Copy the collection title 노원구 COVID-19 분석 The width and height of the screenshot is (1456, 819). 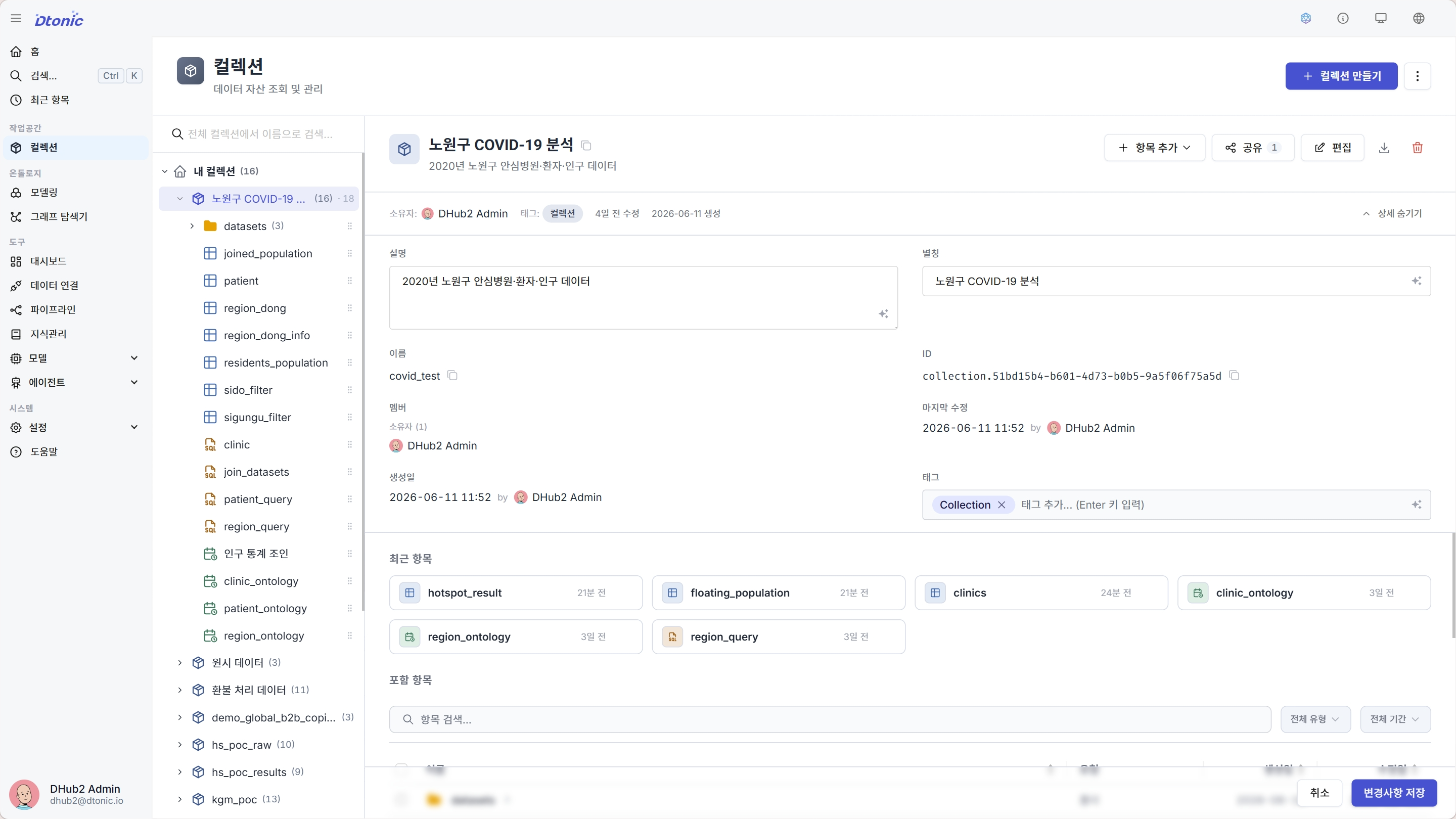click(586, 146)
